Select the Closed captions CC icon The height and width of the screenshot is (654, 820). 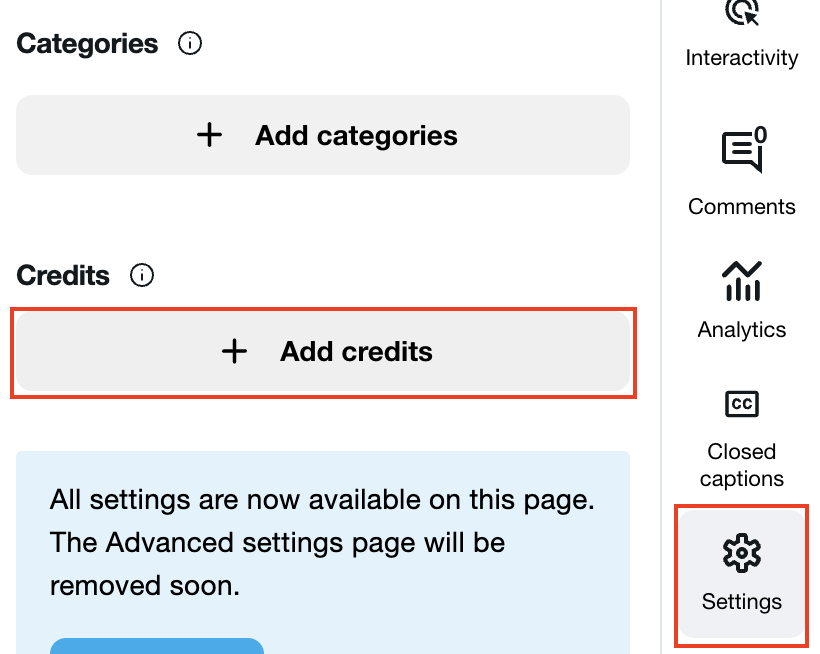[741, 404]
